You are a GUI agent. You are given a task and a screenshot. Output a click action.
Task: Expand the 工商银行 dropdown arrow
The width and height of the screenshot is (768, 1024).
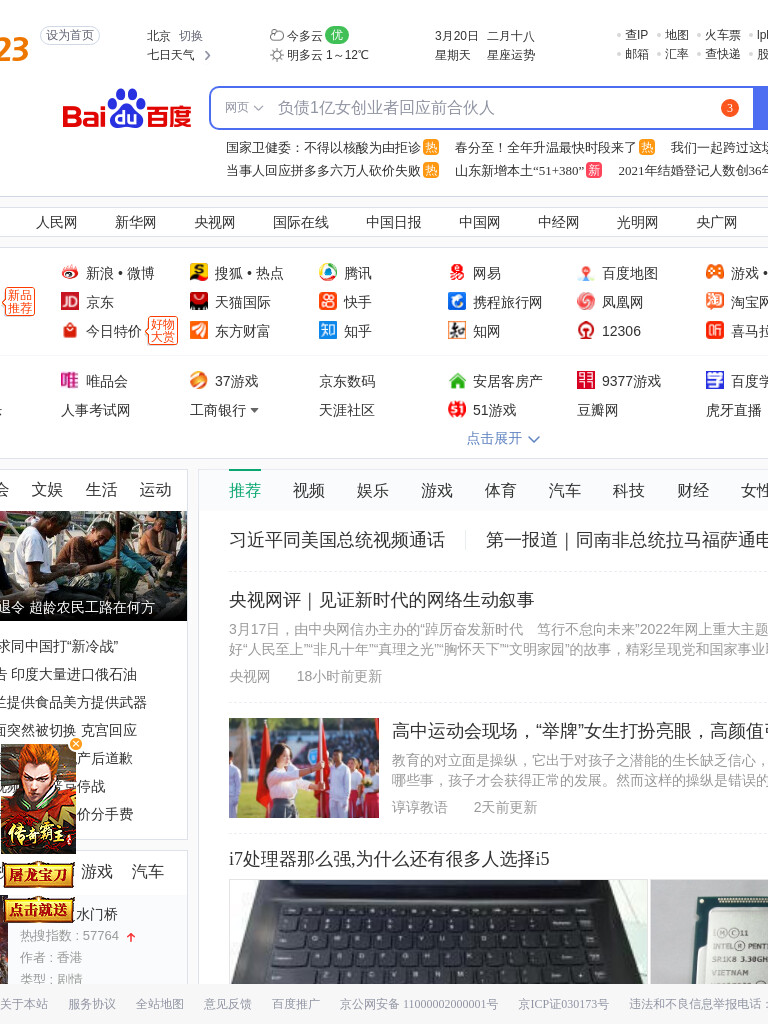point(254,411)
